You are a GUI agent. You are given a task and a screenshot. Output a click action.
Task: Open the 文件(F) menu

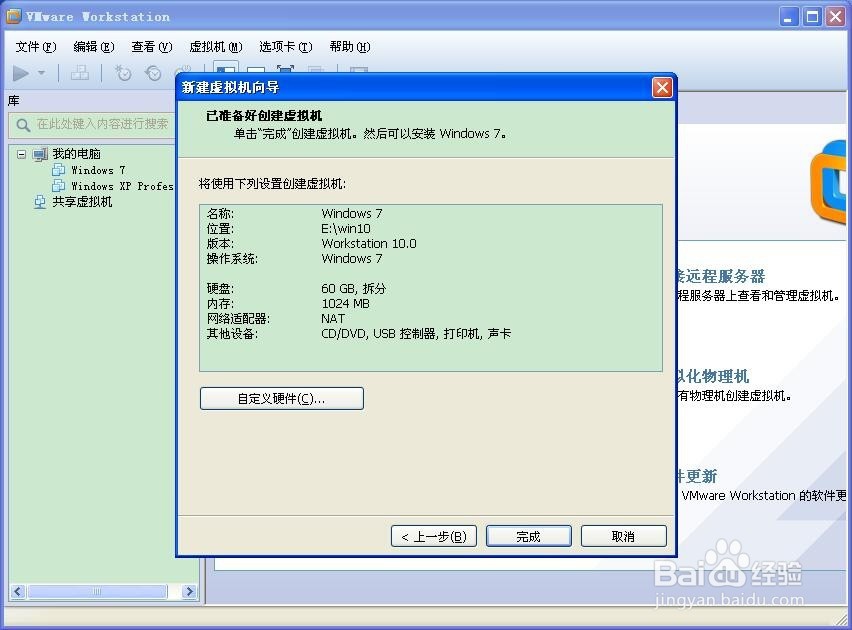pyautogui.click(x=36, y=47)
